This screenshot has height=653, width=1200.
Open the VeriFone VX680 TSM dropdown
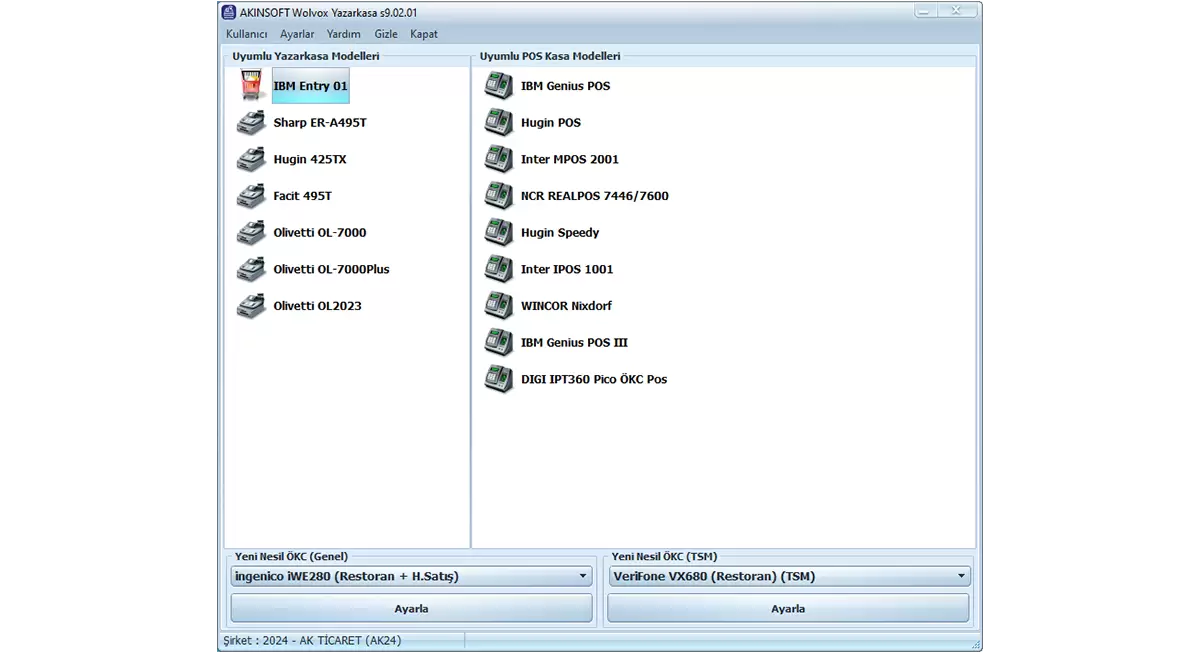tap(961, 577)
